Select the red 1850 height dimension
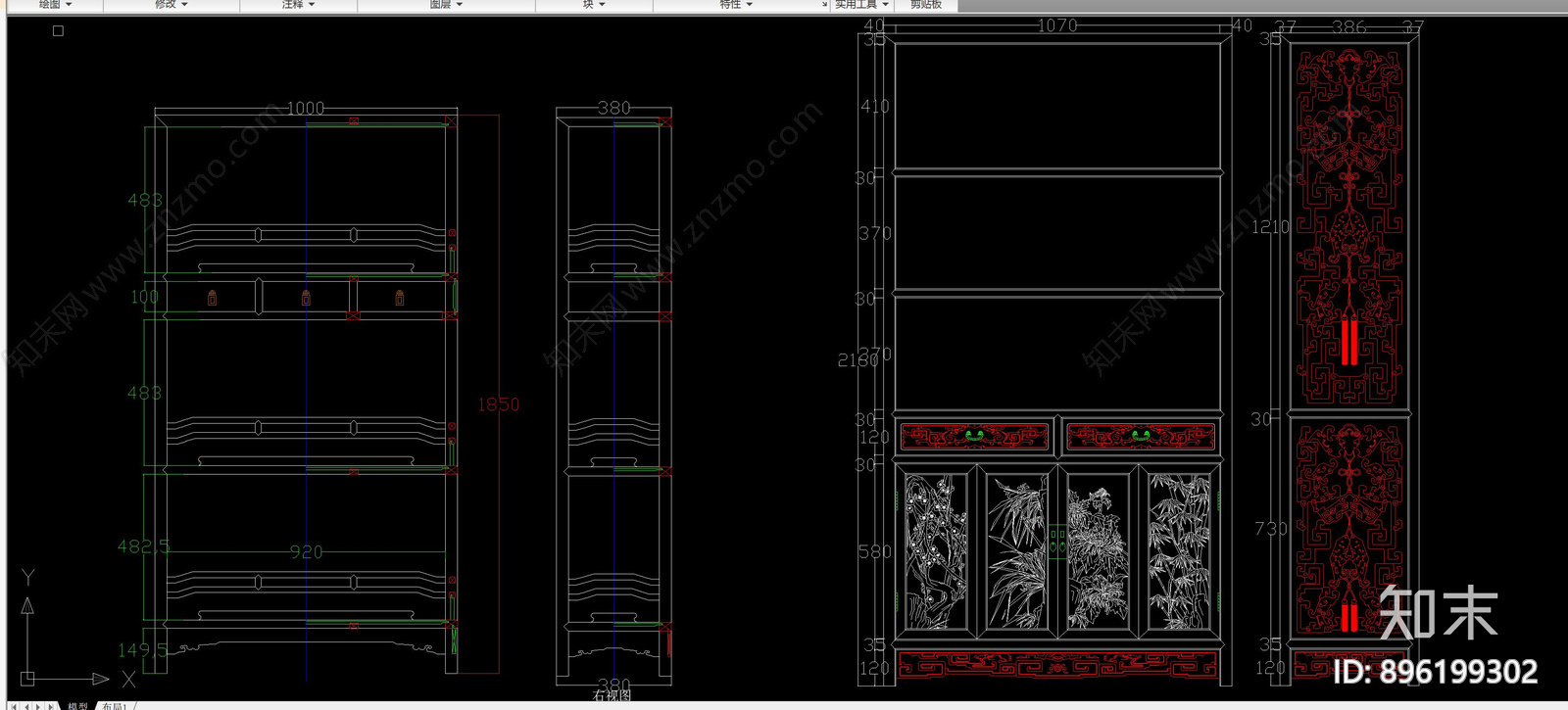The height and width of the screenshot is (710, 1568). coord(498,403)
